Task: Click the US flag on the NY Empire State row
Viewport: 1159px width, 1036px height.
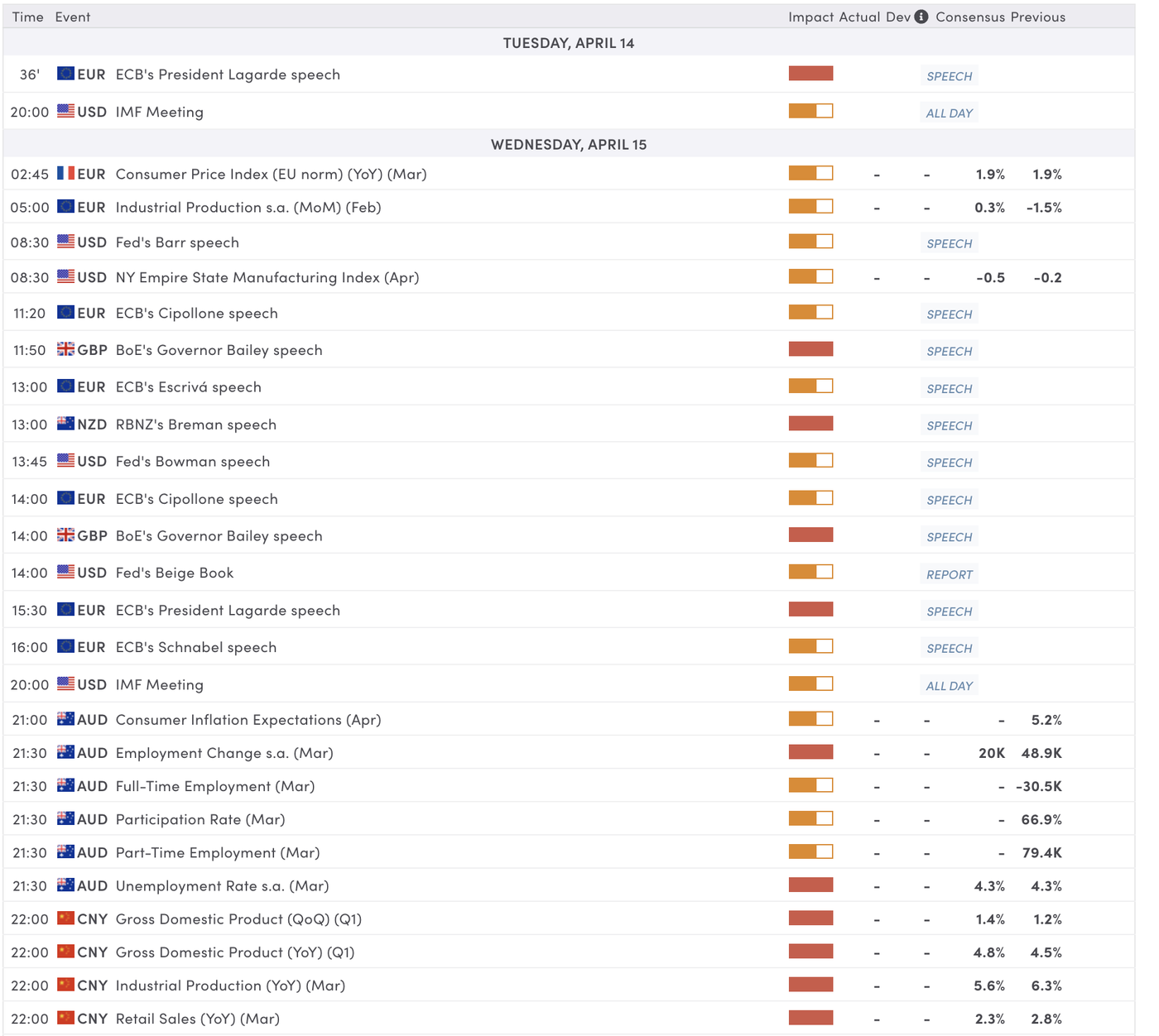Action: pos(65,276)
